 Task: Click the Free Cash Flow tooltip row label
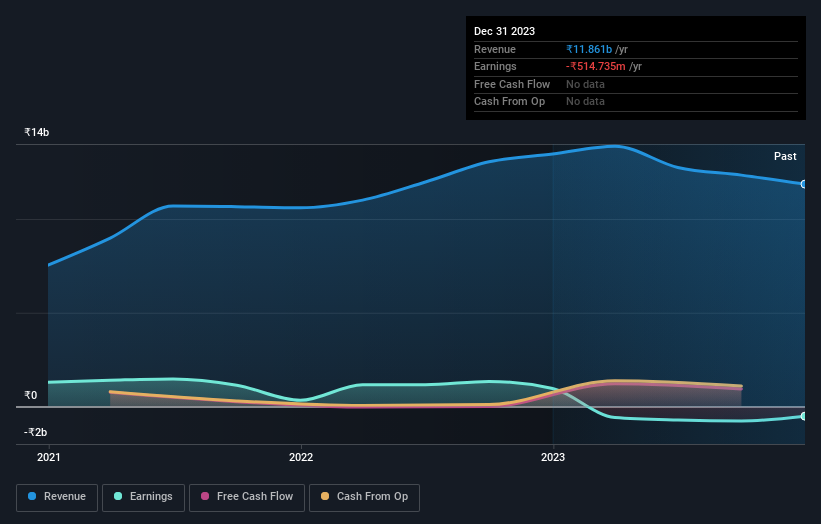(x=512, y=84)
